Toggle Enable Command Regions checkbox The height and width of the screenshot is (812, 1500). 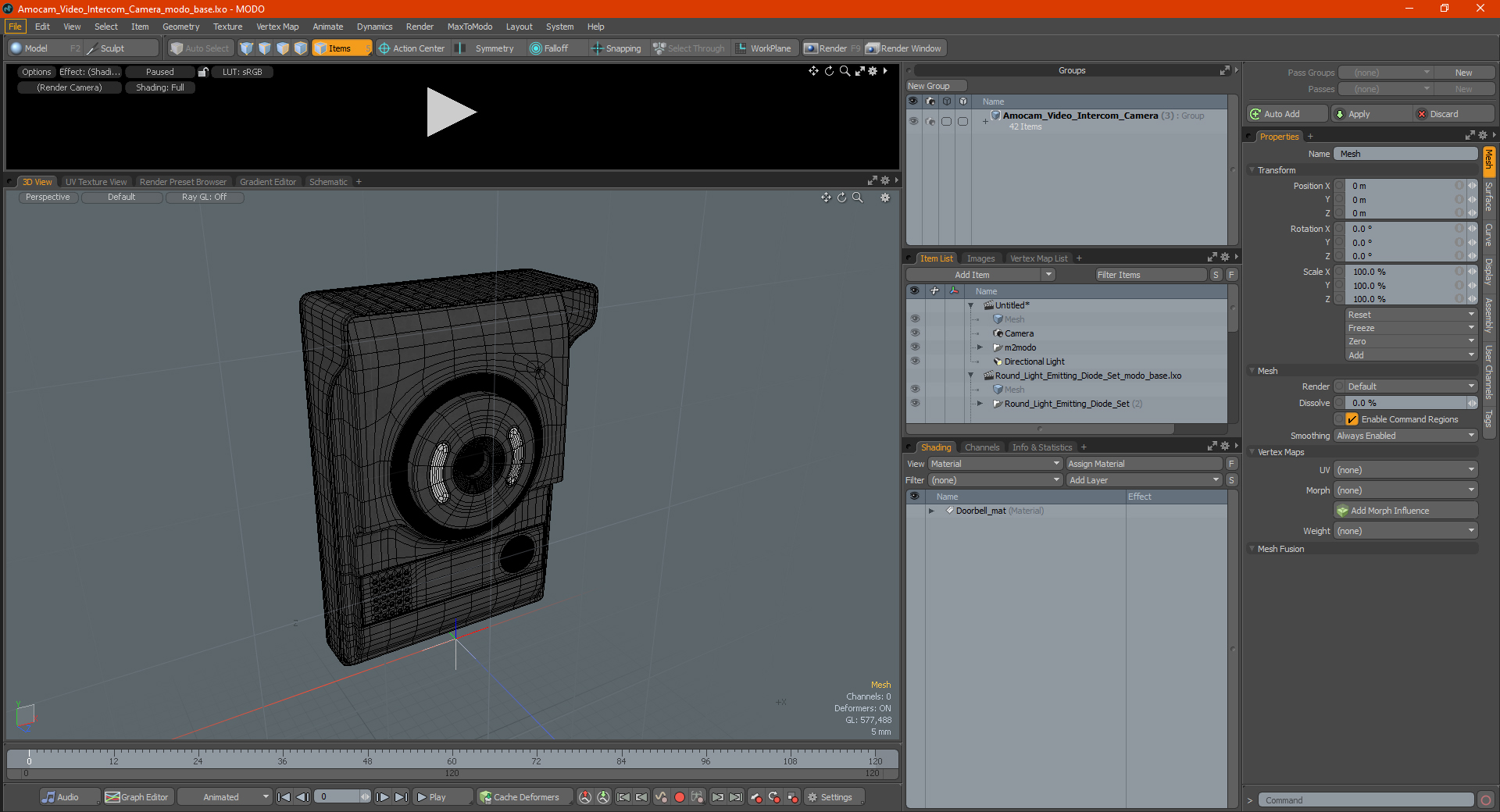(x=1352, y=419)
